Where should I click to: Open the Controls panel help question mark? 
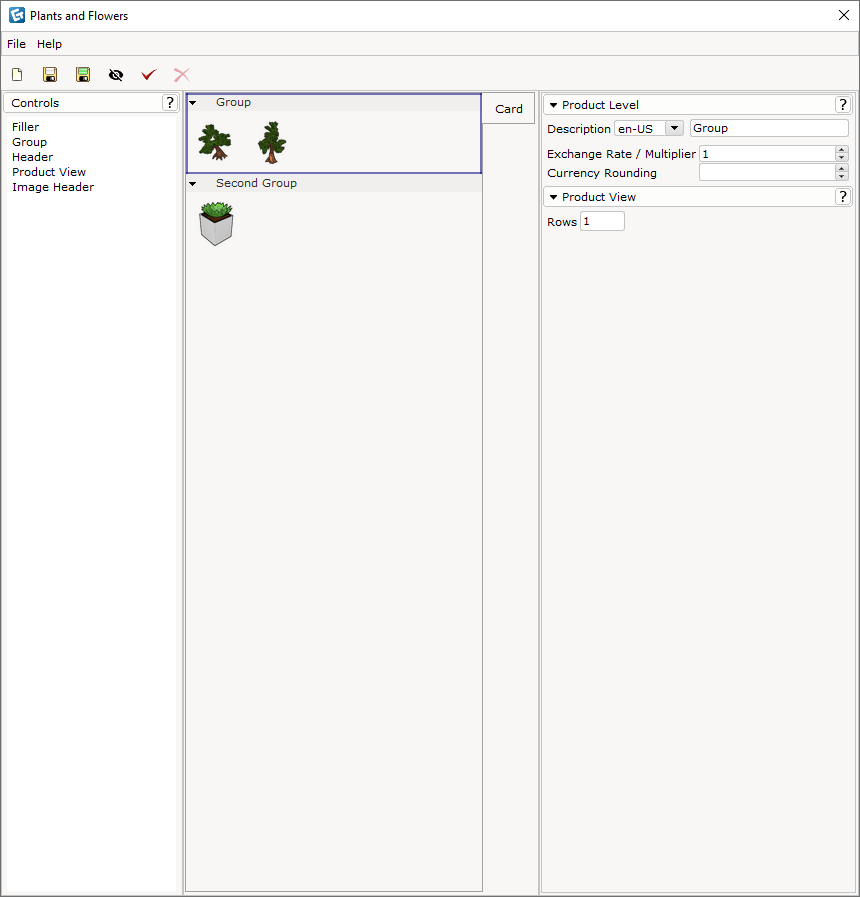169,102
